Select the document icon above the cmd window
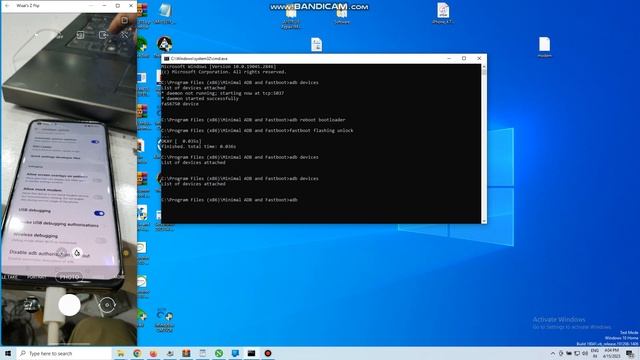Image resolution: width=640 pixels, height=360 pixels. pyautogui.click(x=316, y=44)
